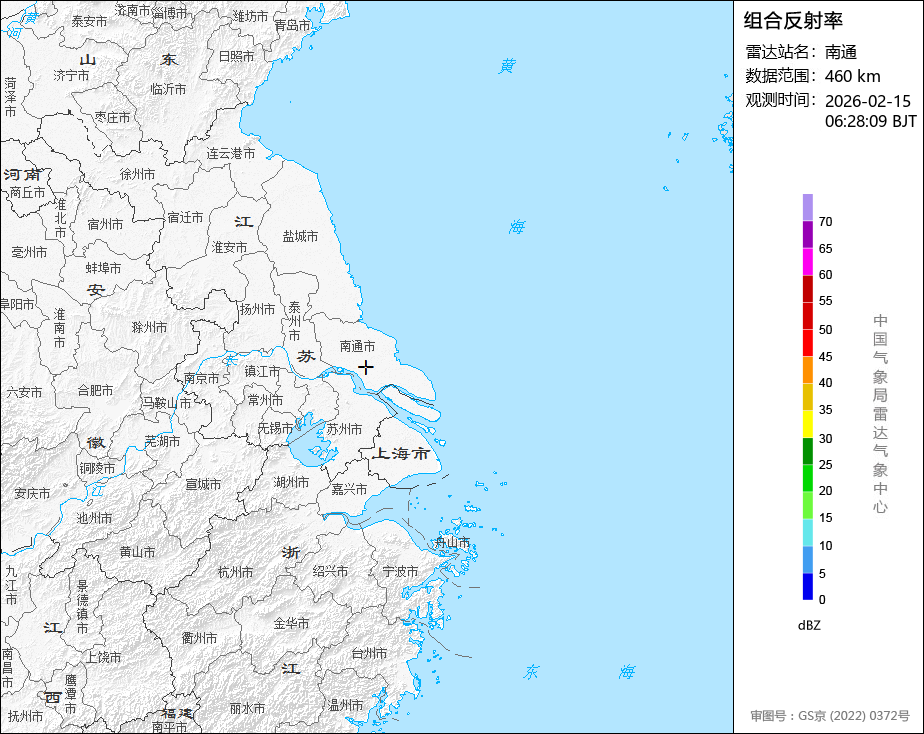Select the 金华市 city label
Viewport: 924px width, 734px height.
(291, 623)
